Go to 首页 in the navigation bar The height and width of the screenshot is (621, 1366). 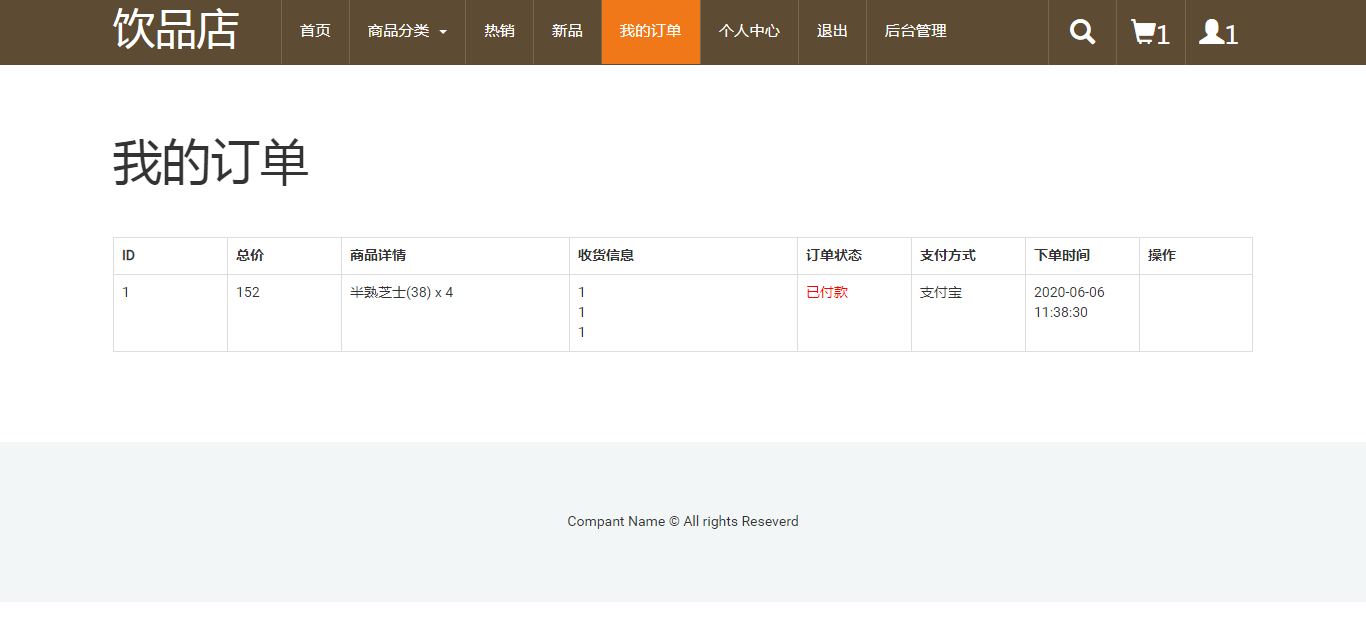point(315,31)
